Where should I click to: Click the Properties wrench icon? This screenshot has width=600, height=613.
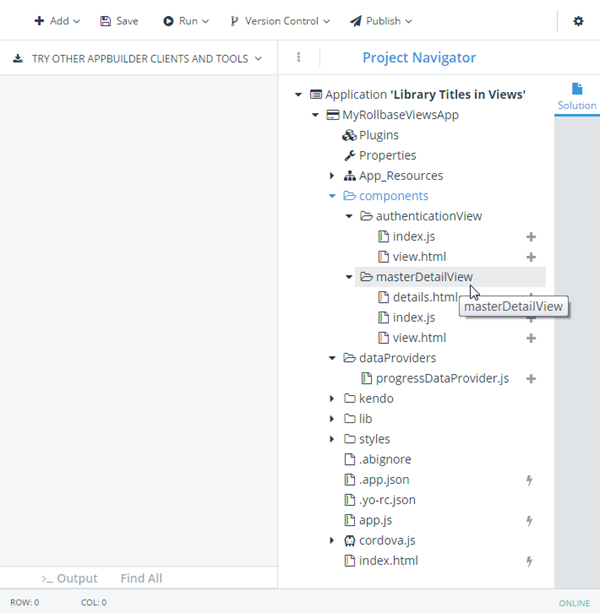pyautogui.click(x=349, y=156)
